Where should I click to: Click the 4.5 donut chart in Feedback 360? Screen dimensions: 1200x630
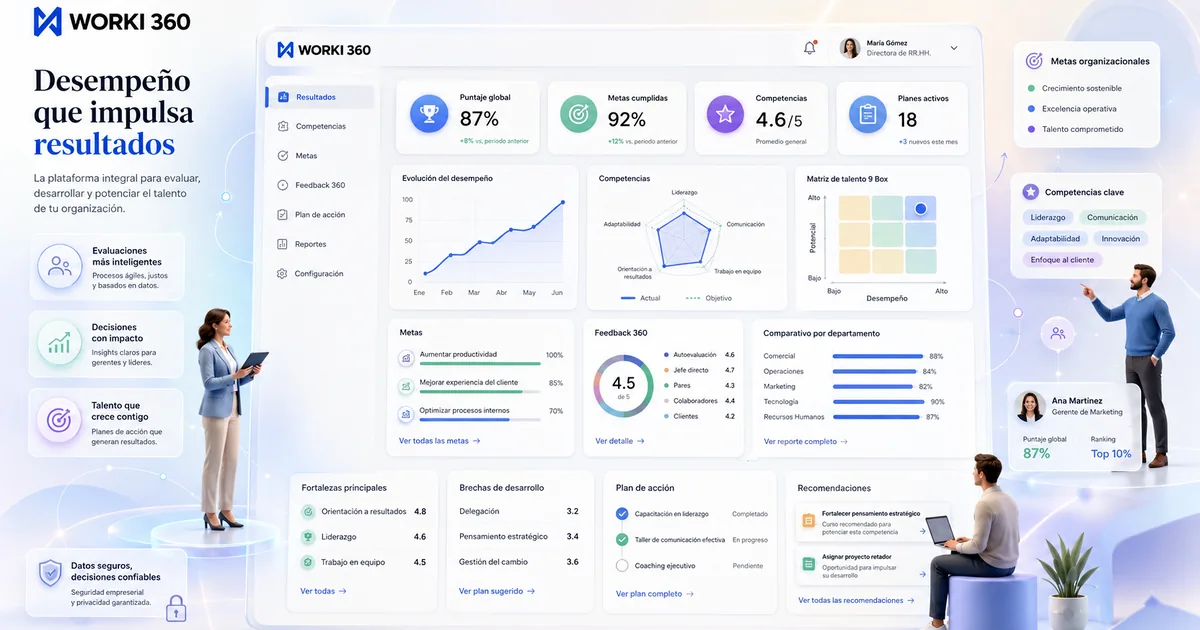pos(623,386)
